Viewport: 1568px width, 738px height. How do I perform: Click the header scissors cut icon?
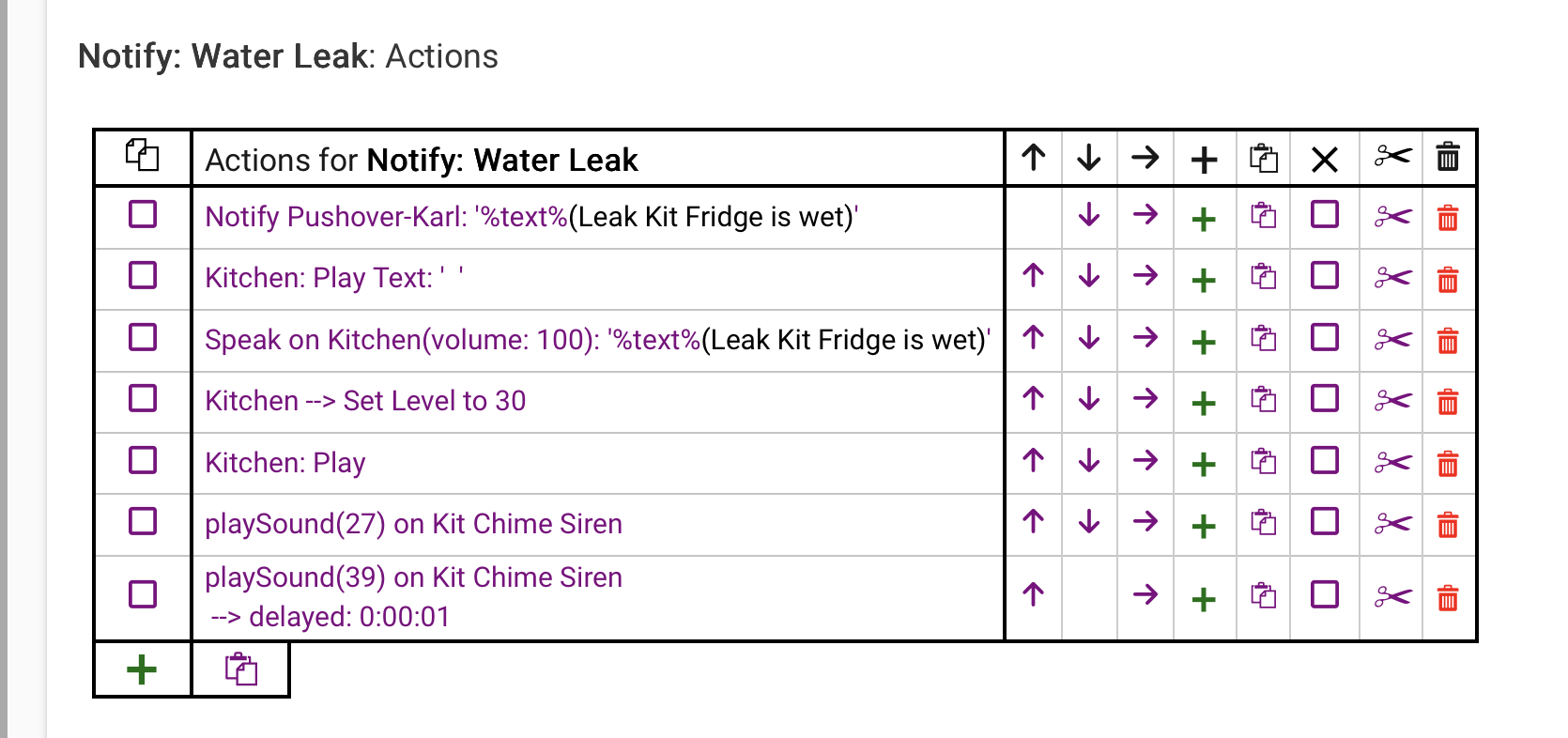click(1393, 157)
